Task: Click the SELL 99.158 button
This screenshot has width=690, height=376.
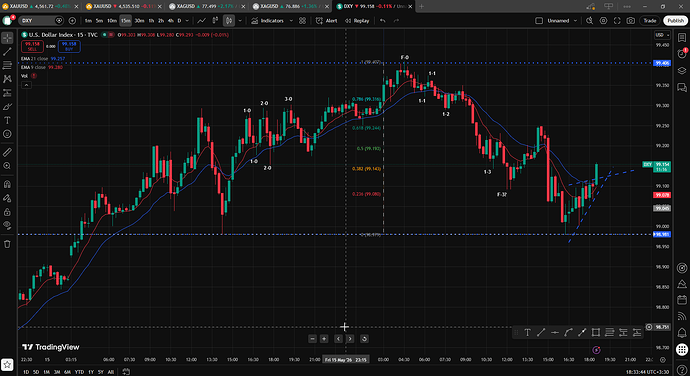Action: pos(32,46)
